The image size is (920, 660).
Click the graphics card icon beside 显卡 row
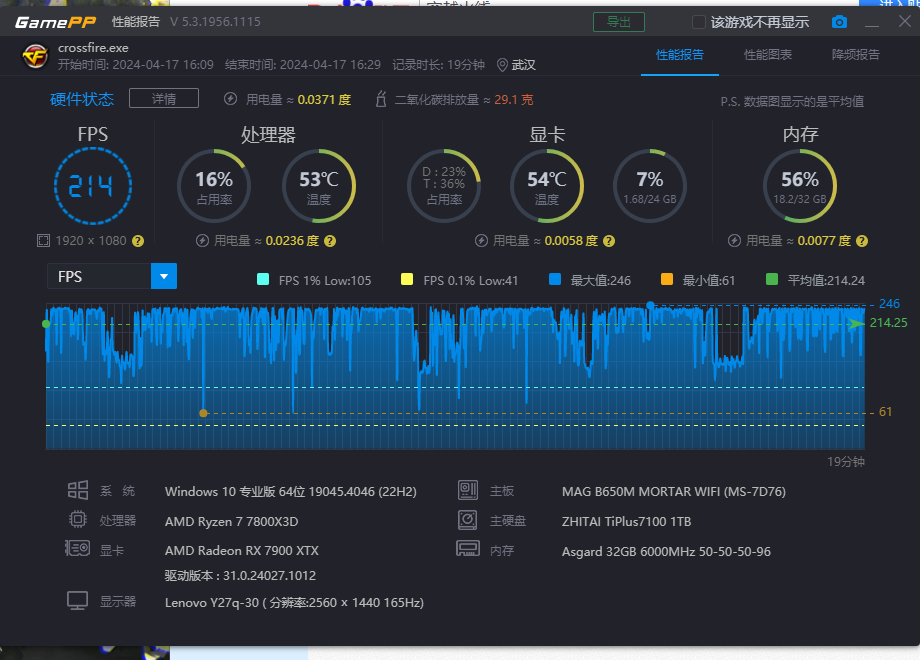(77, 549)
